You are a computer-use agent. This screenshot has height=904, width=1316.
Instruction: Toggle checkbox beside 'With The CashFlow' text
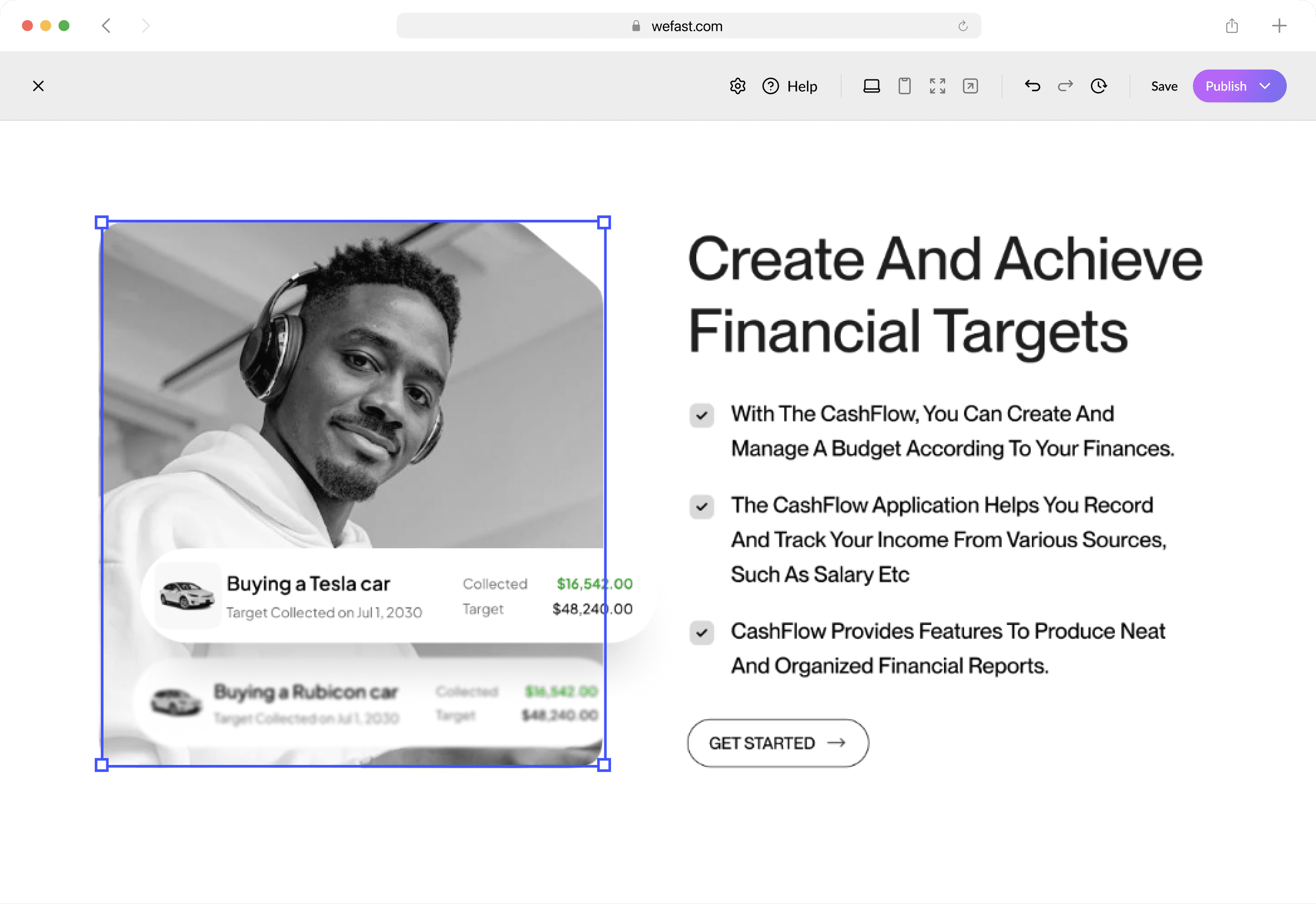tap(701, 416)
